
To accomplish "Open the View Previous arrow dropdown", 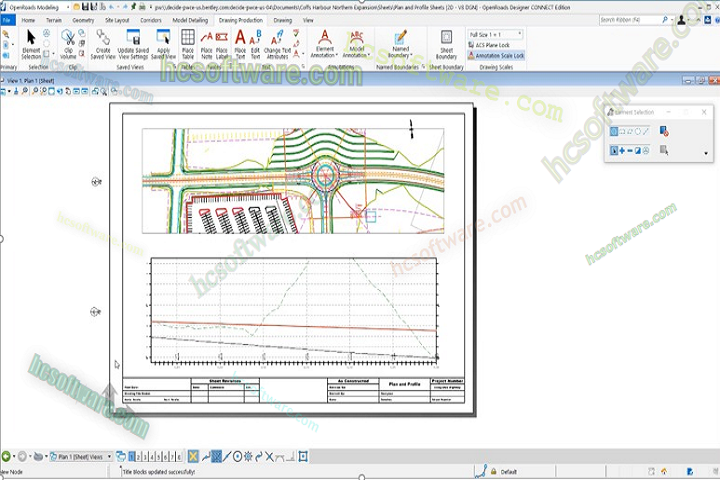I will pos(14,457).
